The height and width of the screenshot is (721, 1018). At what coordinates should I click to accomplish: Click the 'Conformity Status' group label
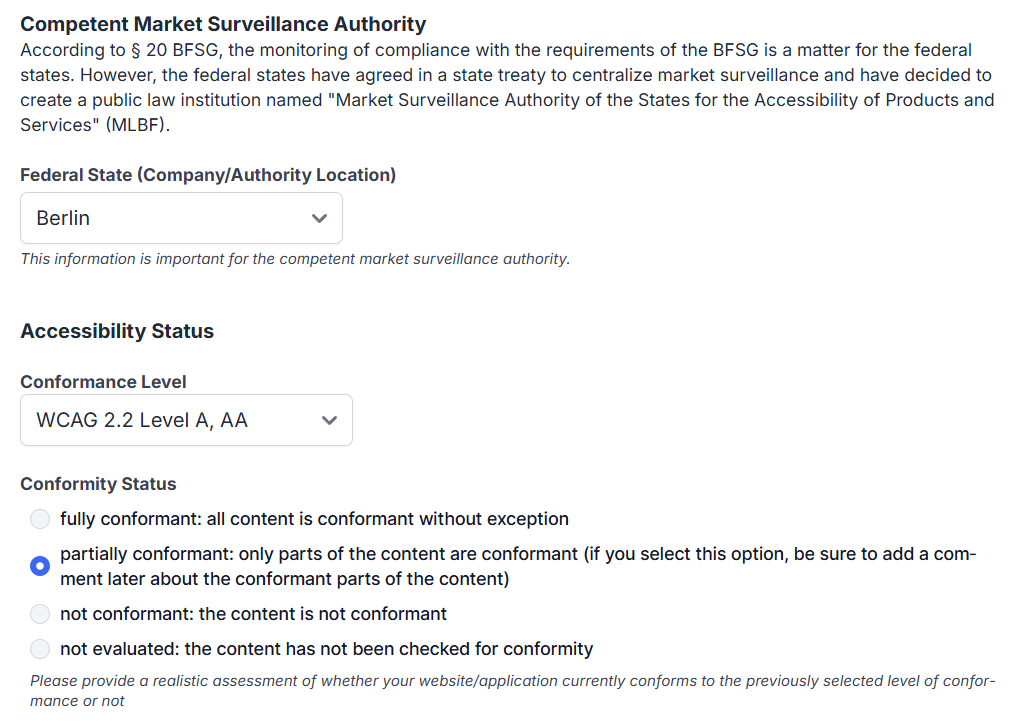click(98, 484)
